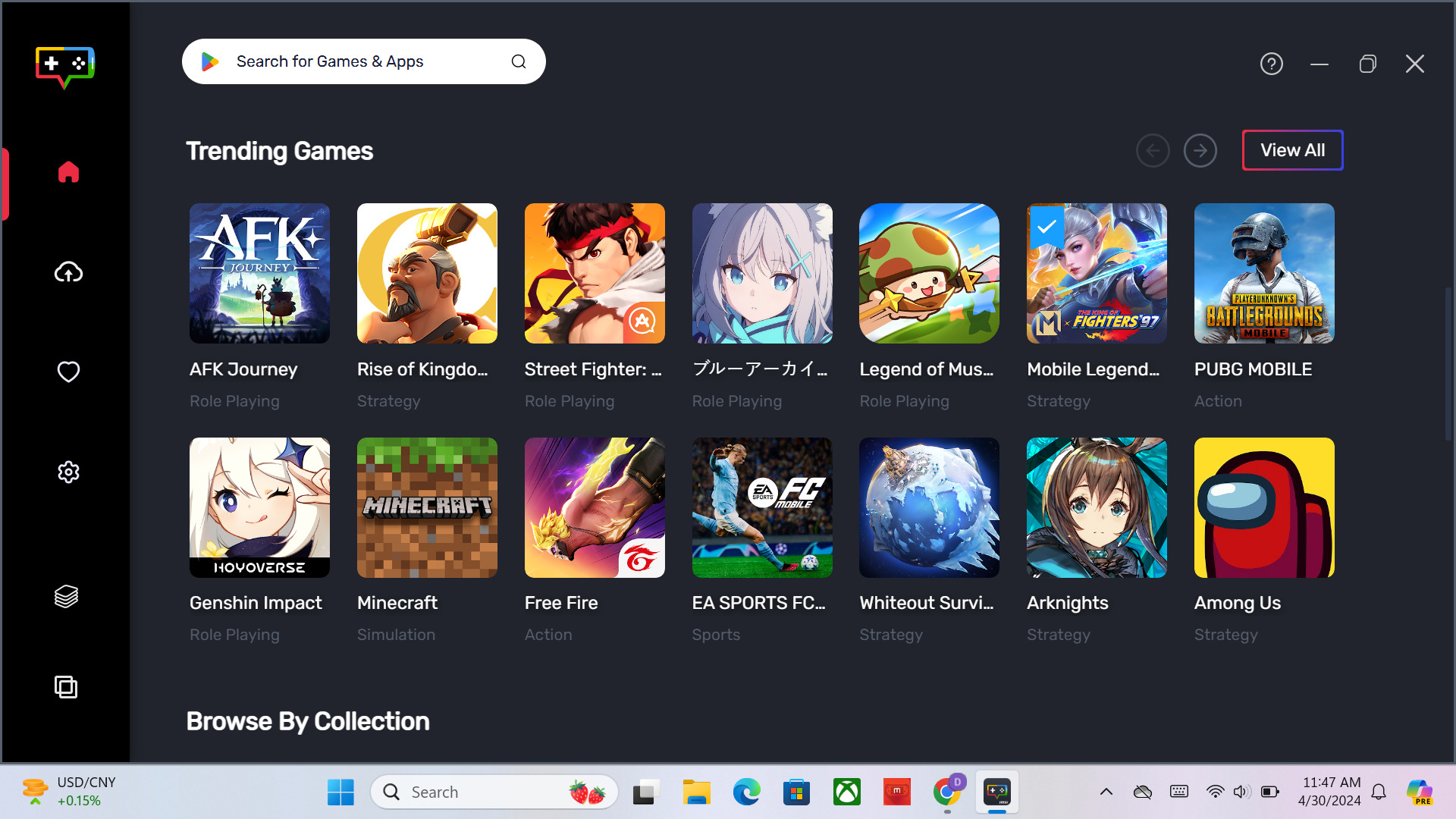Click the taskbar Search box

(494, 792)
